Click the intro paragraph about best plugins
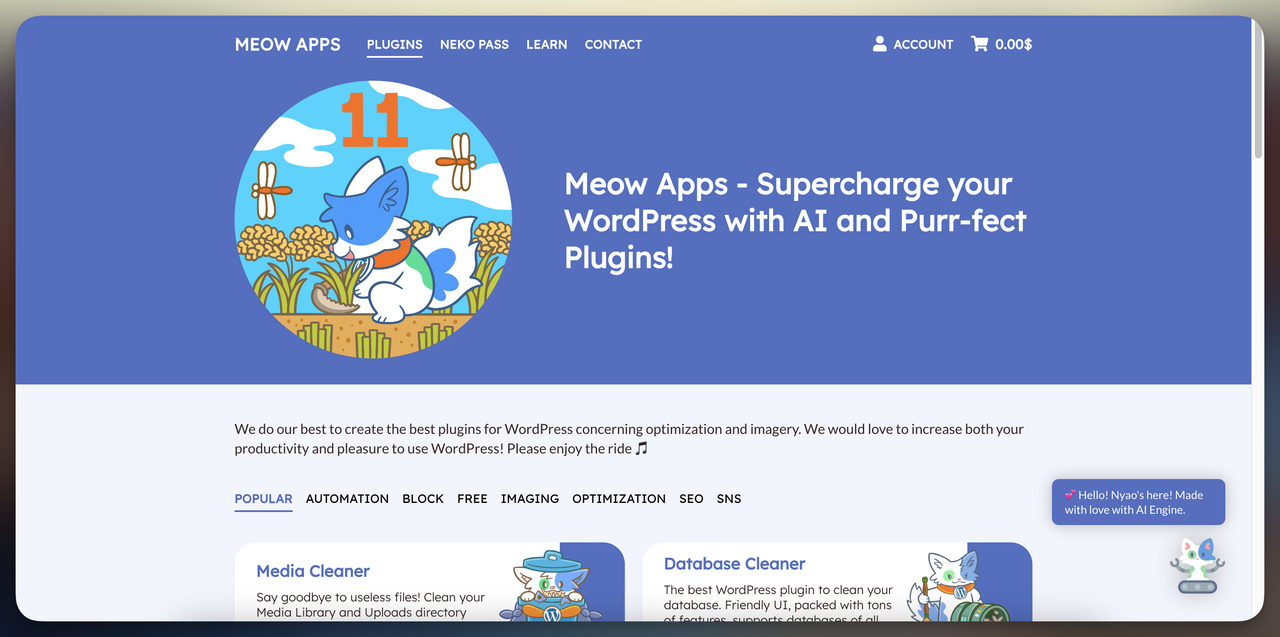The image size is (1280, 637). click(x=629, y=438)
